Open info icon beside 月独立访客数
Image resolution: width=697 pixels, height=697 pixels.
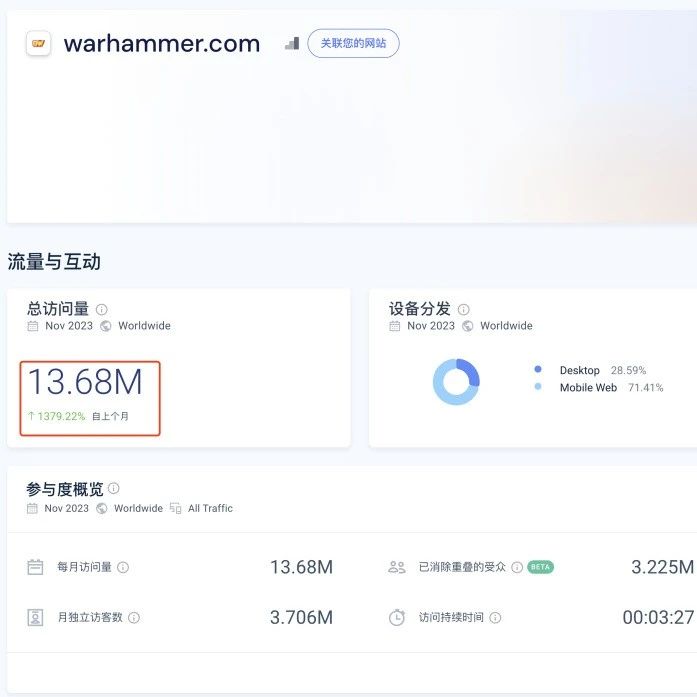pos(134,617)
